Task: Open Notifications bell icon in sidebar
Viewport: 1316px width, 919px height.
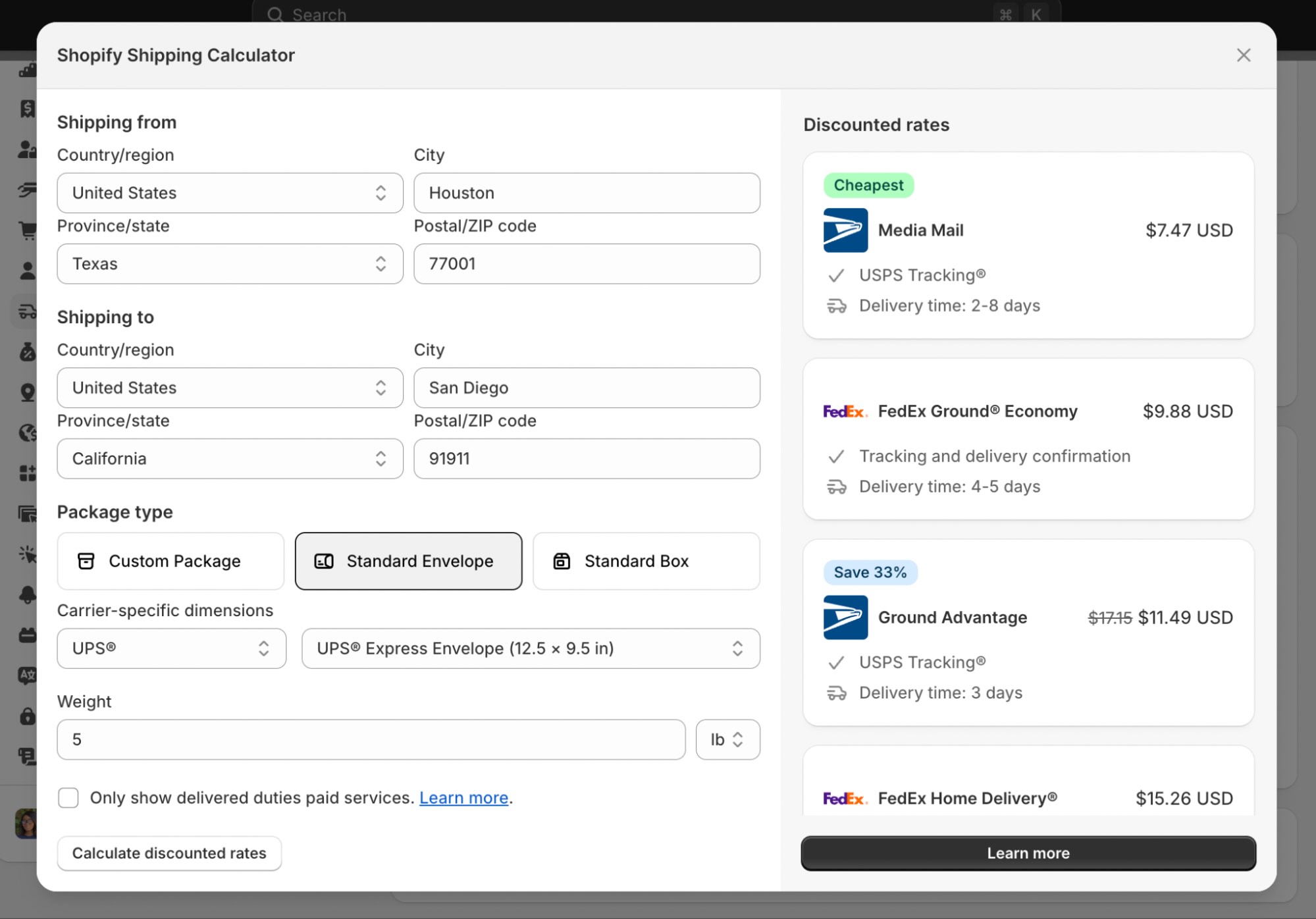Action: pos(28,594)
